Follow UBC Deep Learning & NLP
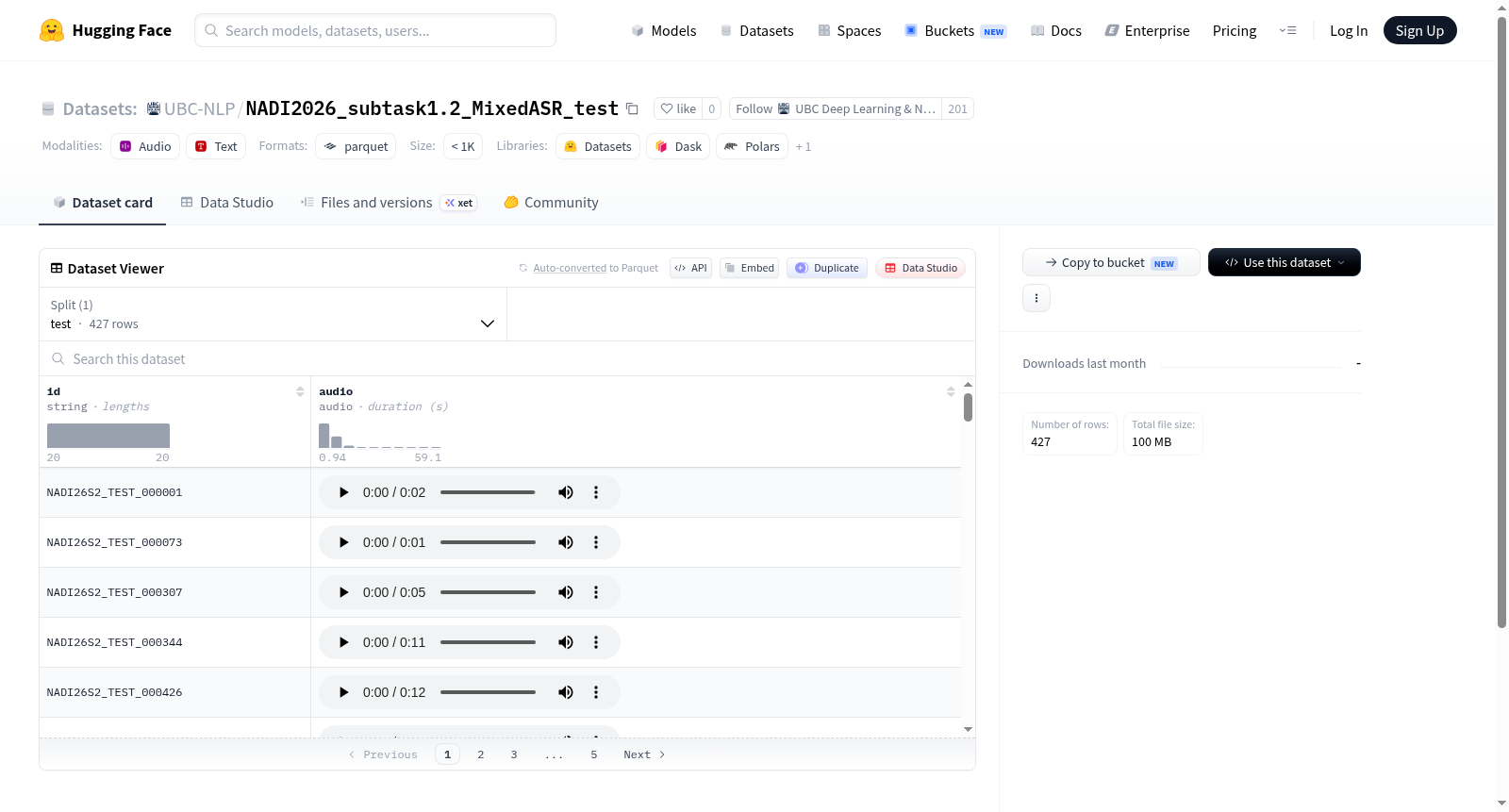Screen dimensions: 1509x812 (x=835, y=108)
